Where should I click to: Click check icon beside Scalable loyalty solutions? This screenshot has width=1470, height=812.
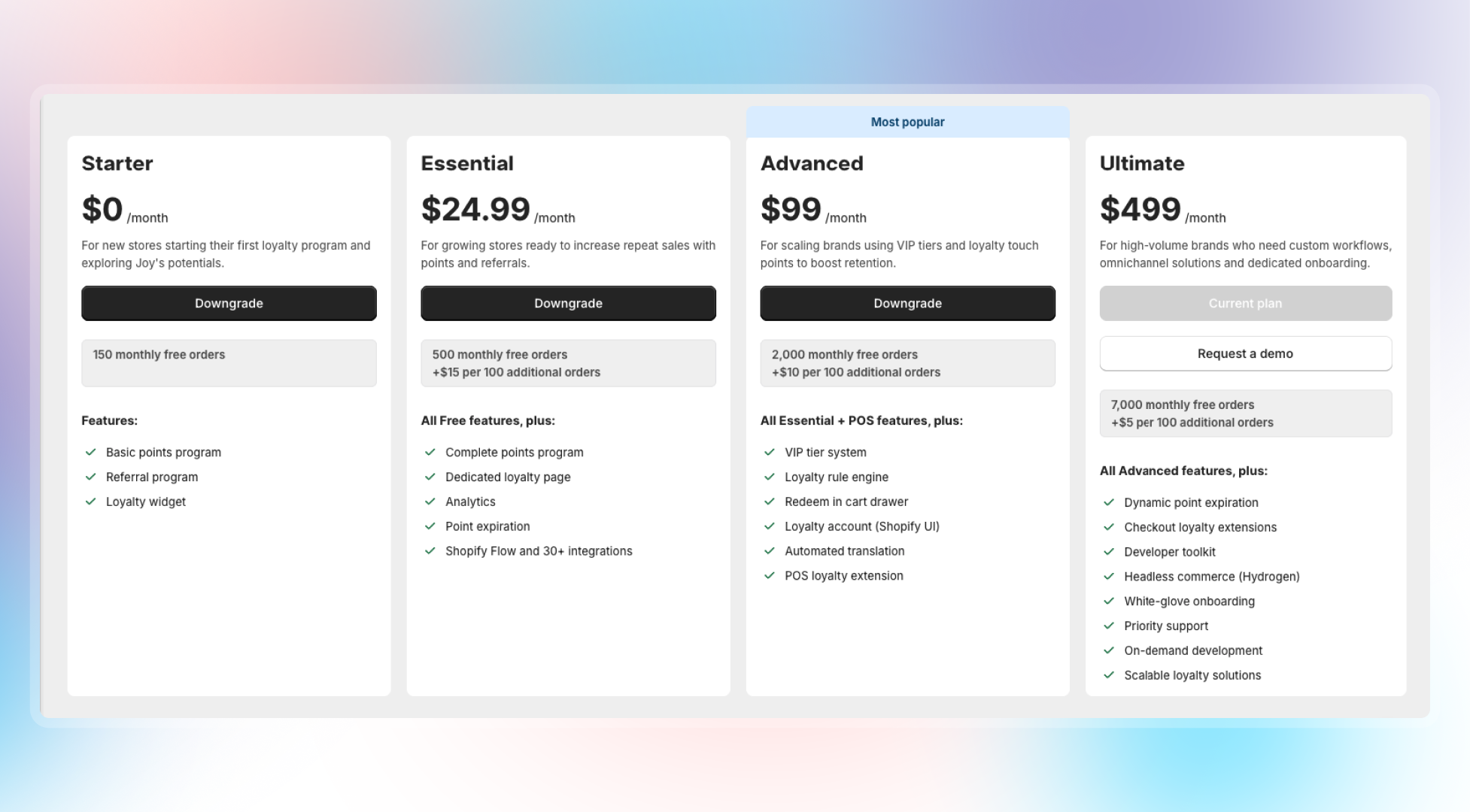tap(1109, 675)
